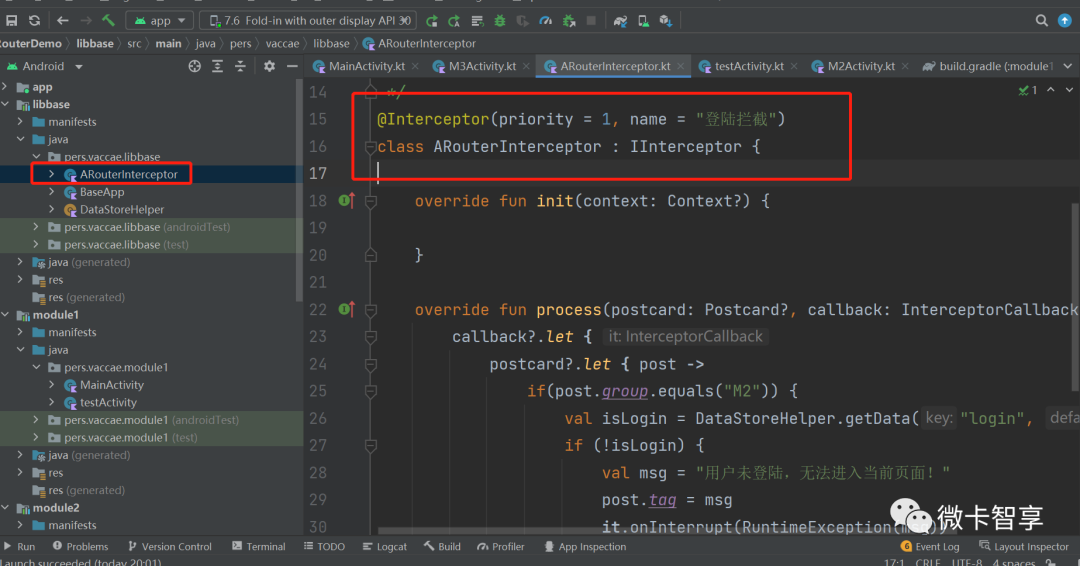Open the SDK Manager icon
Image resolution: width=1080 pixels, height=566 pixels.
(665, 21)
